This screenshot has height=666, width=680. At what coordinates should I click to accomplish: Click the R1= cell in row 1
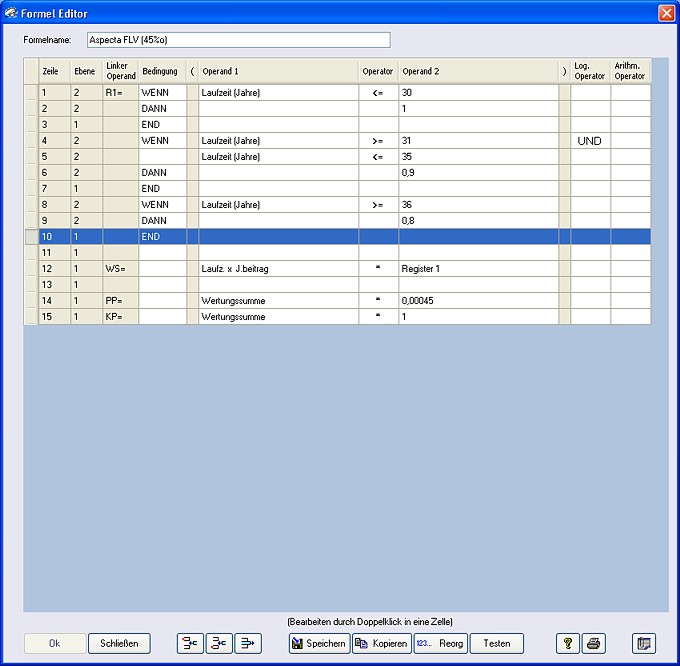point(120,93)
